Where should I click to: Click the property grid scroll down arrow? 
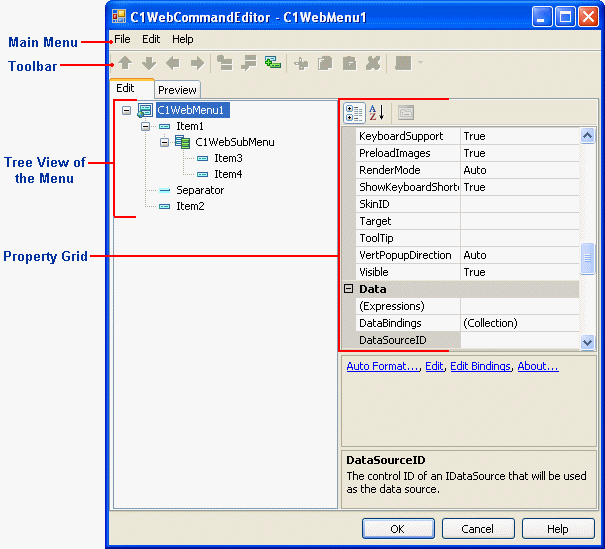click(587, 342)
